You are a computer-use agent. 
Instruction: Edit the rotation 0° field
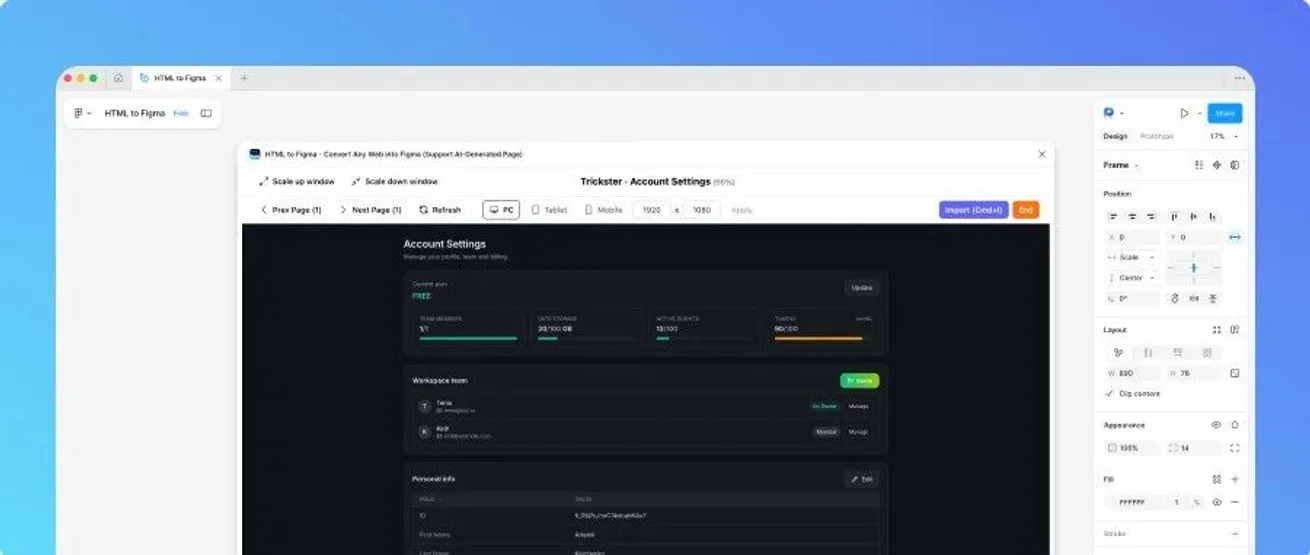point(1132,298)
